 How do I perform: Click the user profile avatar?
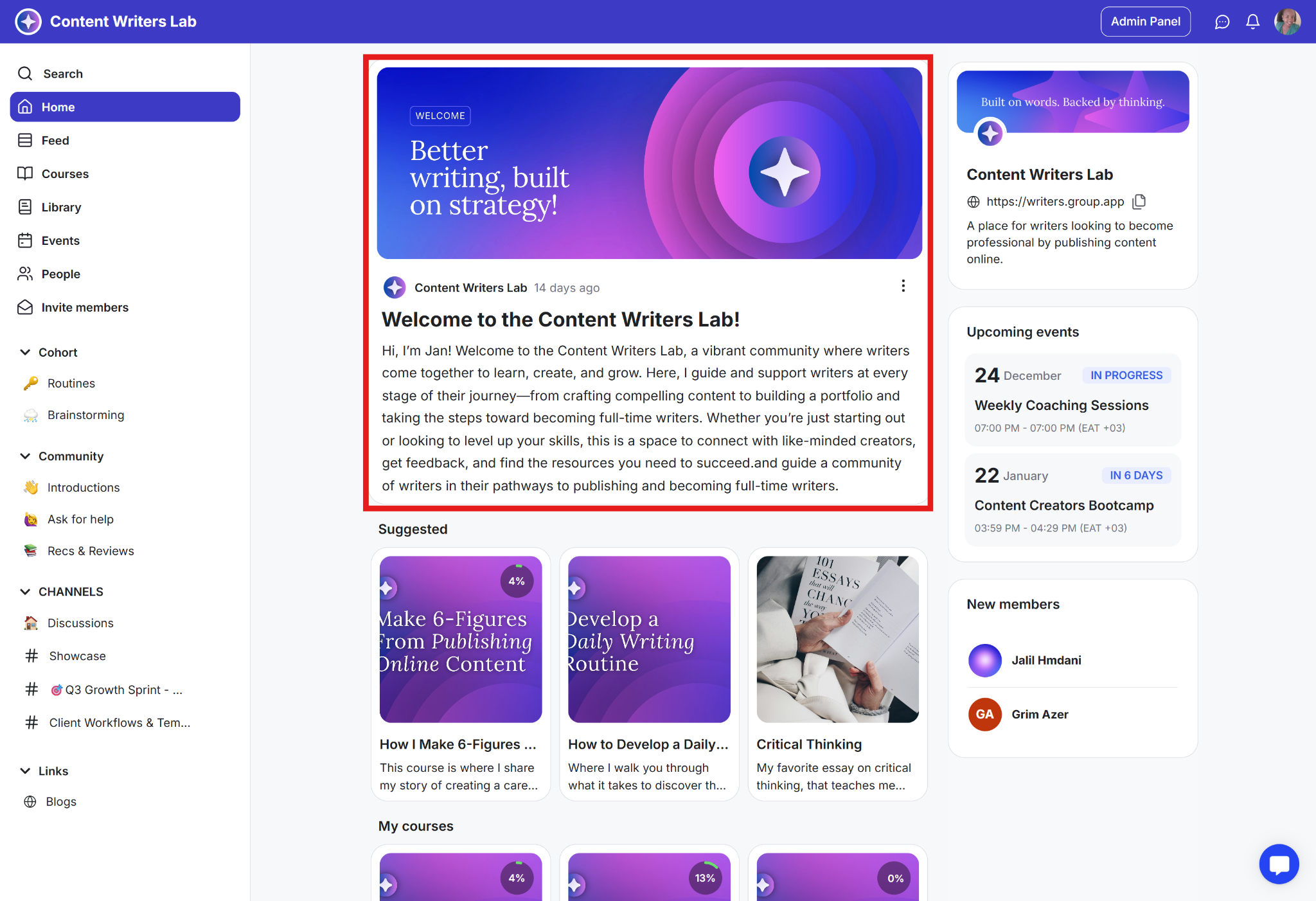1287,22
